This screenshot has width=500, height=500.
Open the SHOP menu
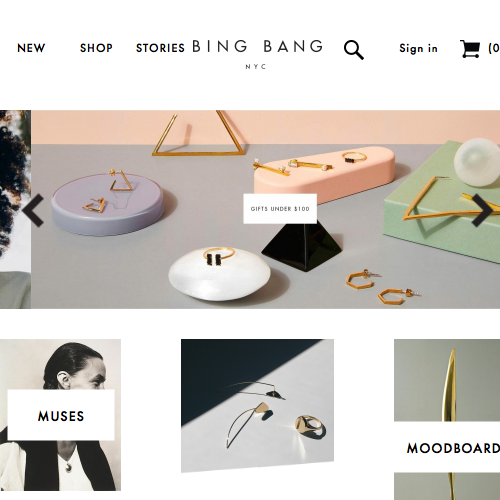tap(96, 48)
